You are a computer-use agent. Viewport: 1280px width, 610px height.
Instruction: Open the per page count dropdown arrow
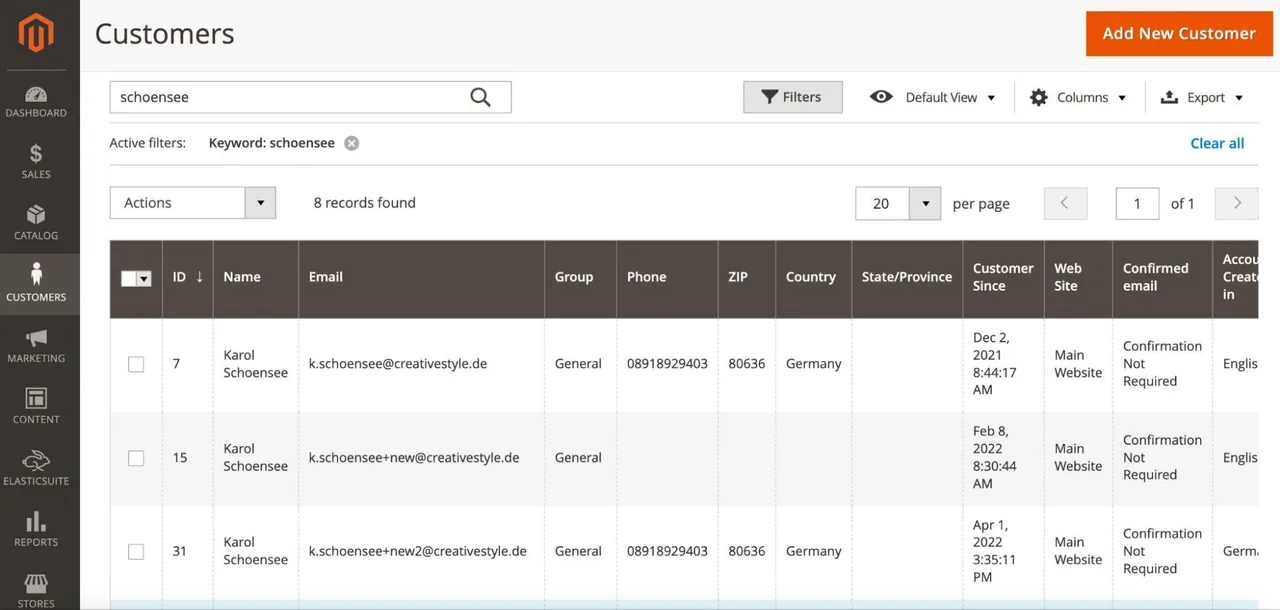click(925, 203)
